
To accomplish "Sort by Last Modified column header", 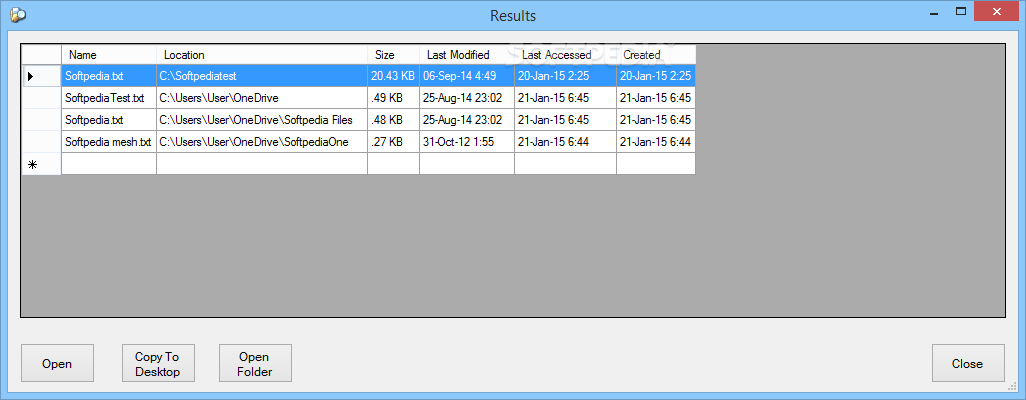I will click(467, 55).
